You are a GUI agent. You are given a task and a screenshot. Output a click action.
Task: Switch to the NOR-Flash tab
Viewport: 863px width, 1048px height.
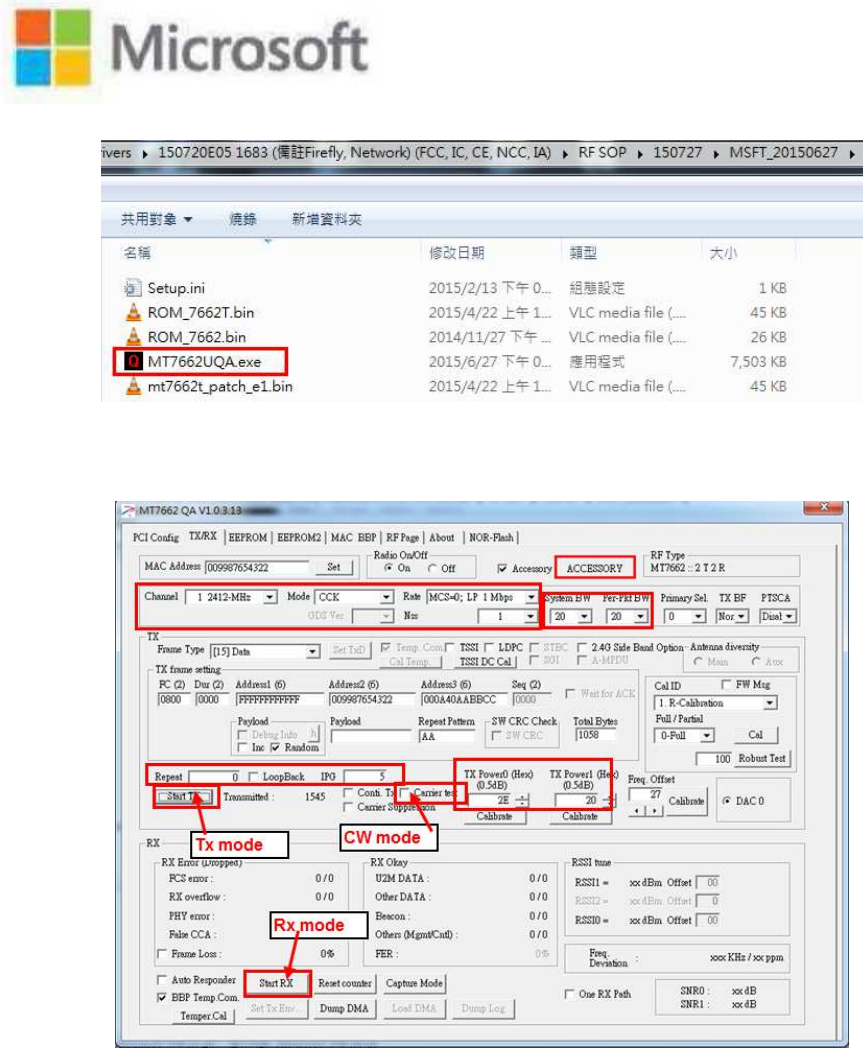pos(491,537)
